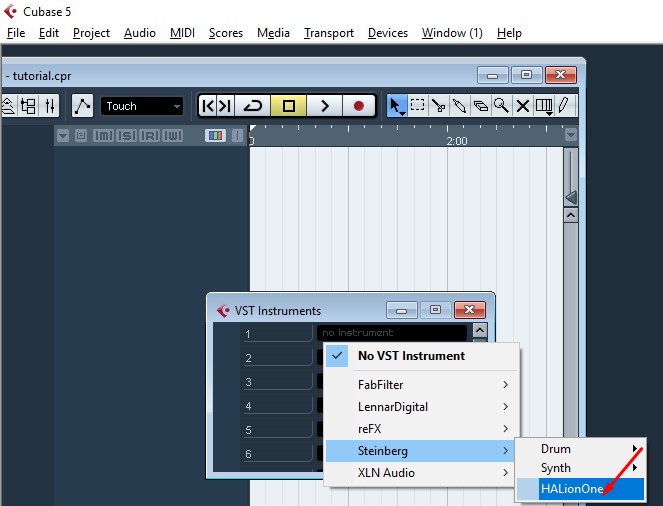Expand the Drum submenu
This screenshot has height=506, width=663.
[x=580, y=449]
